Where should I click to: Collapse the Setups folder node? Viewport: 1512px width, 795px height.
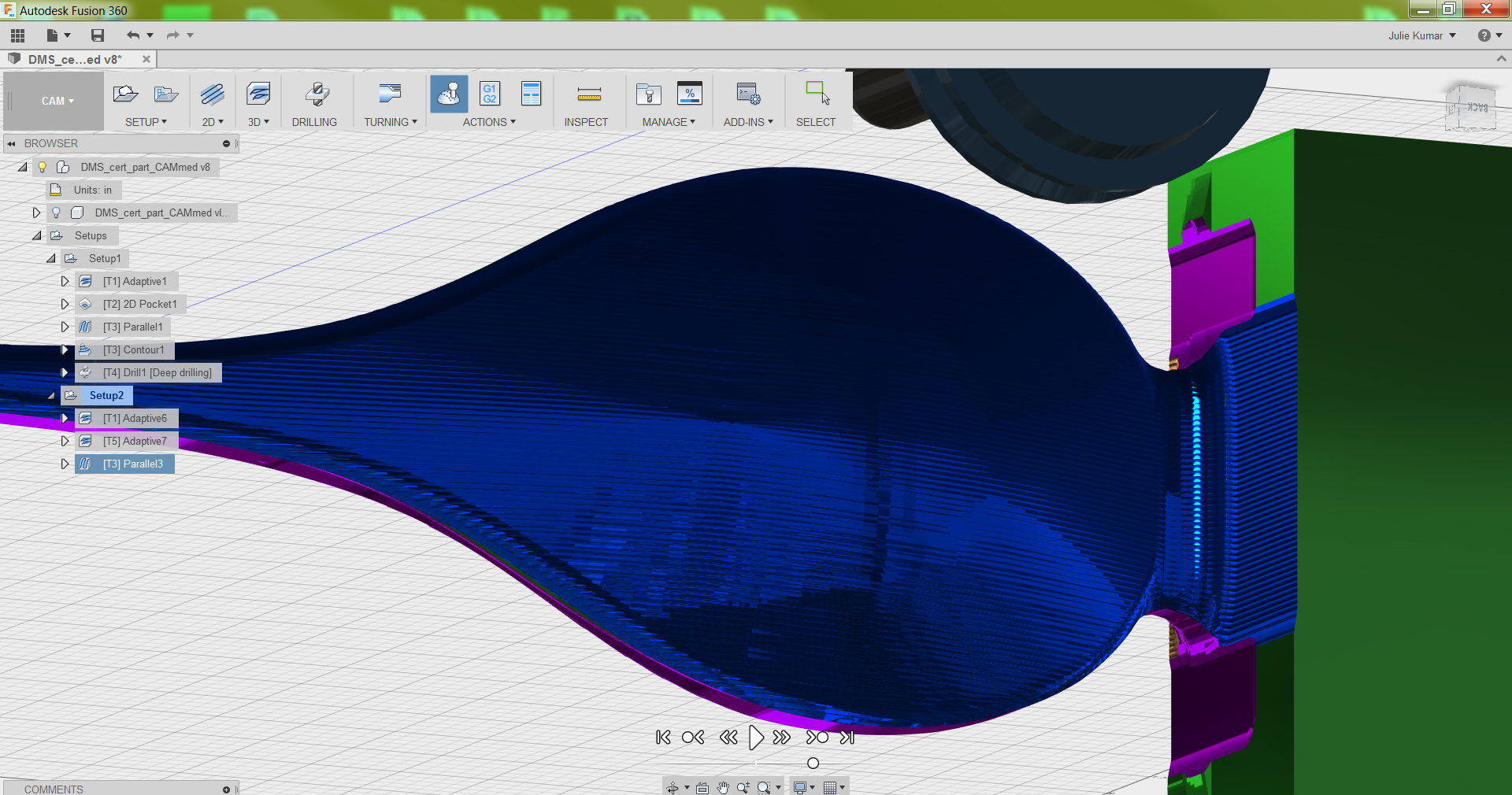(x=36, y=235)
